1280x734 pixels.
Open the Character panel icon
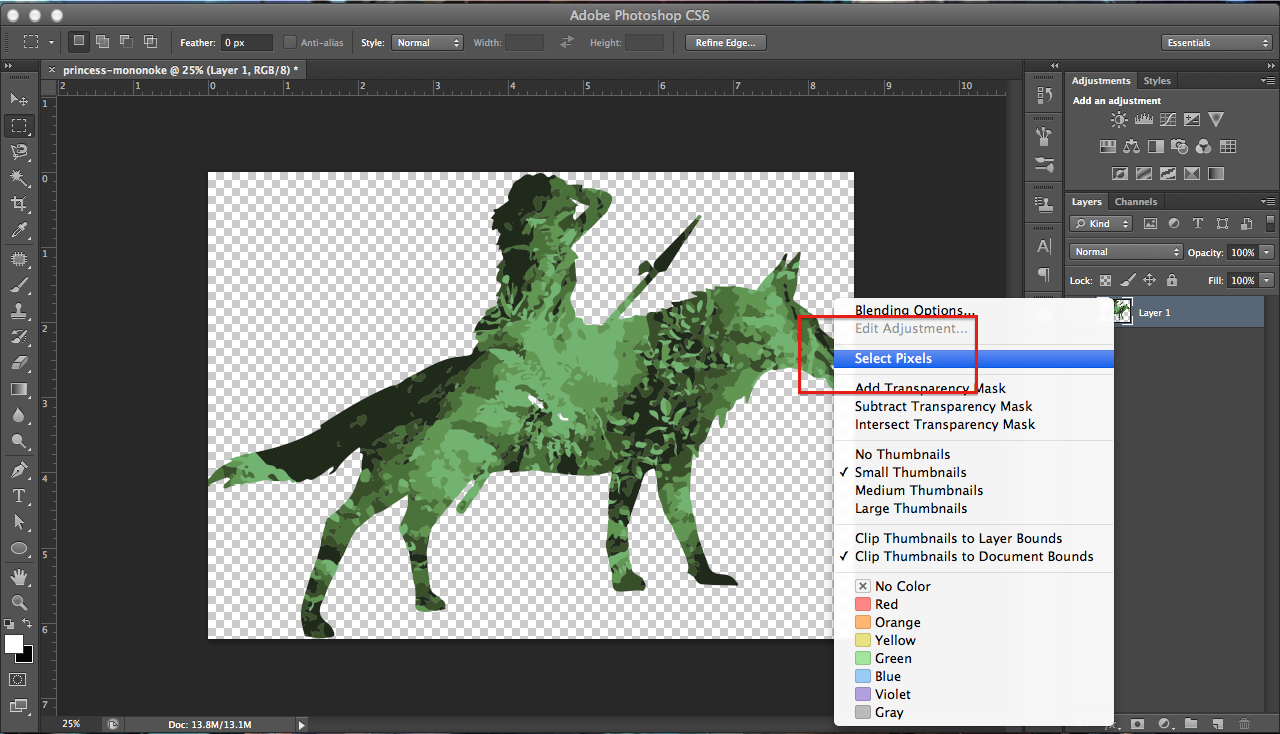pos(1044,246)
